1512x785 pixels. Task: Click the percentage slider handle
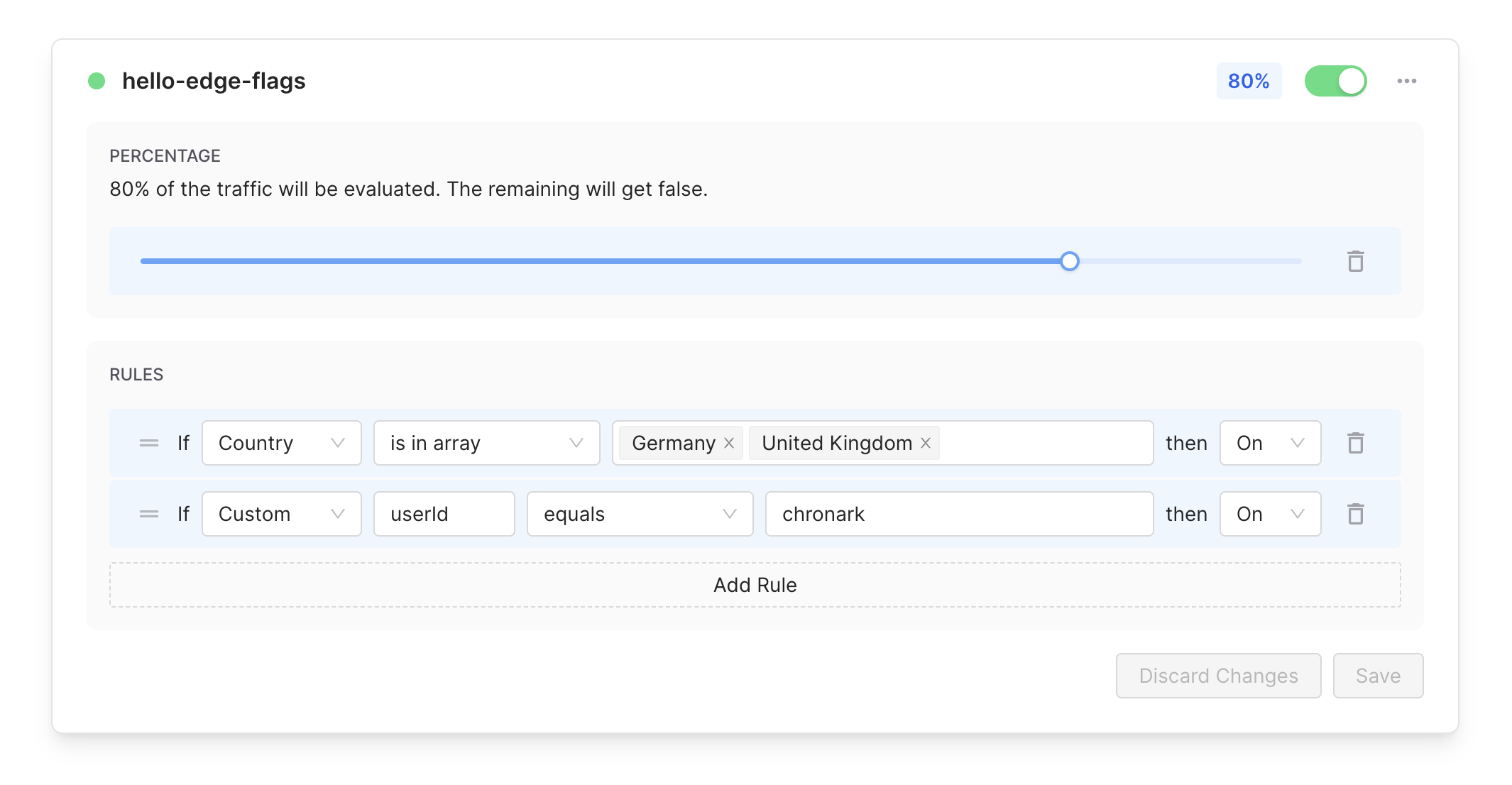coord(1070,261)
